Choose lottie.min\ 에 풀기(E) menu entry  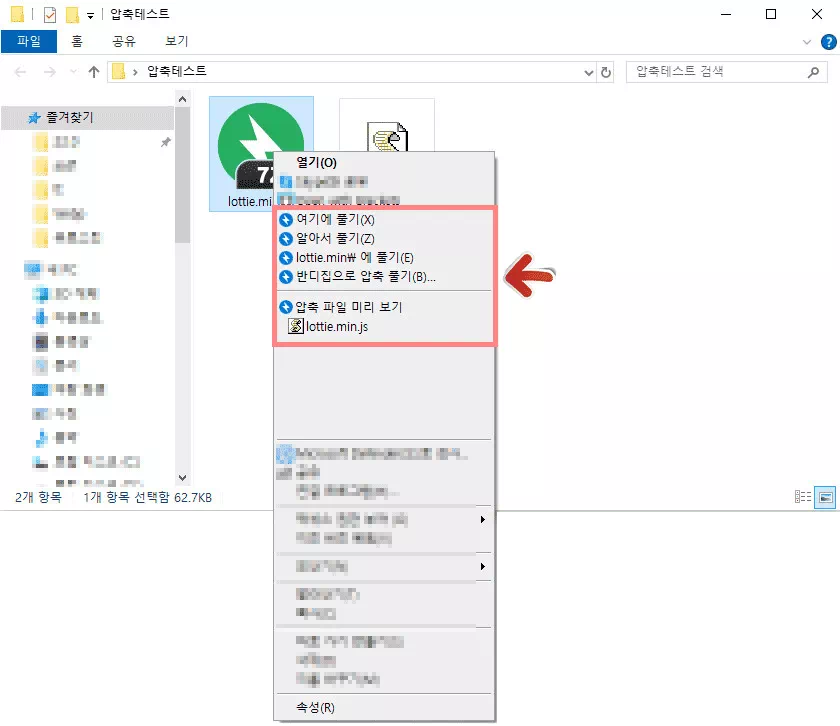(x=383, y=258)
